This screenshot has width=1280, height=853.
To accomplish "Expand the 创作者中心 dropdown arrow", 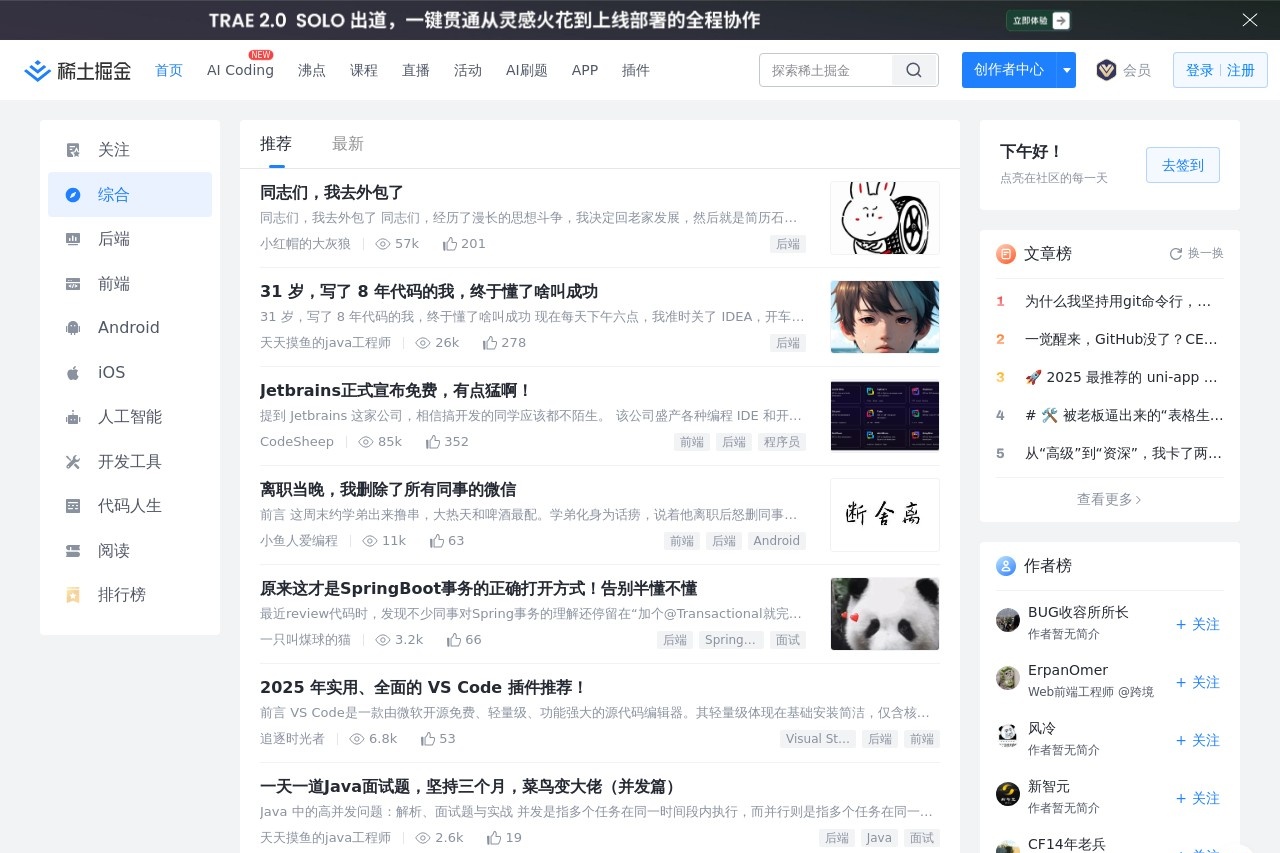I will [1067, 70].
